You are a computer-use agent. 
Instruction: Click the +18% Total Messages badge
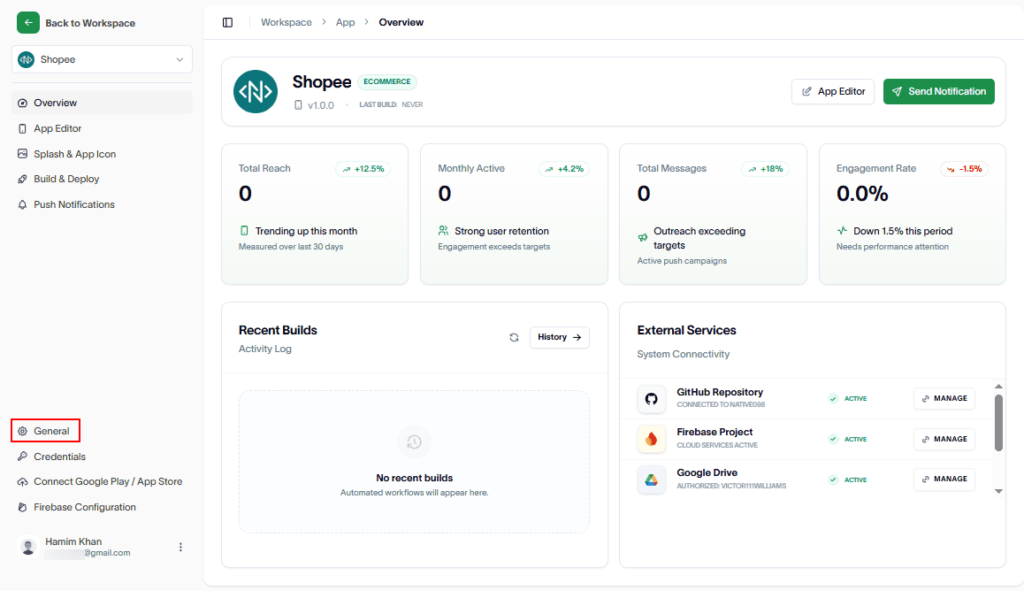pyautogui.click(x=765, y=168)
